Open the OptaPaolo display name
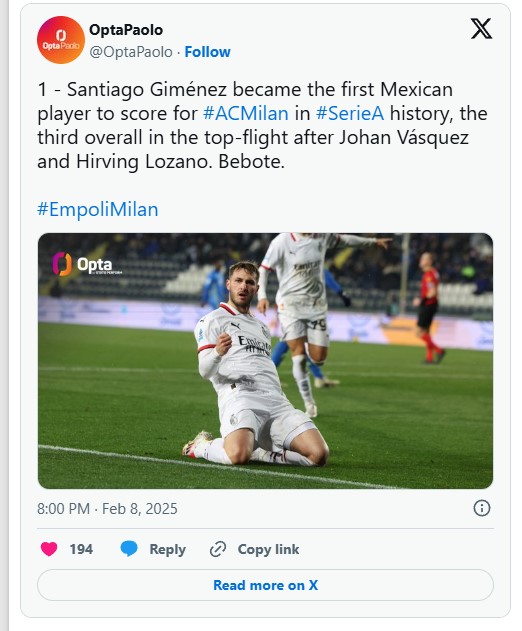Image resolution: width=522 pixels, height=631 pixels. click(126, 30)
